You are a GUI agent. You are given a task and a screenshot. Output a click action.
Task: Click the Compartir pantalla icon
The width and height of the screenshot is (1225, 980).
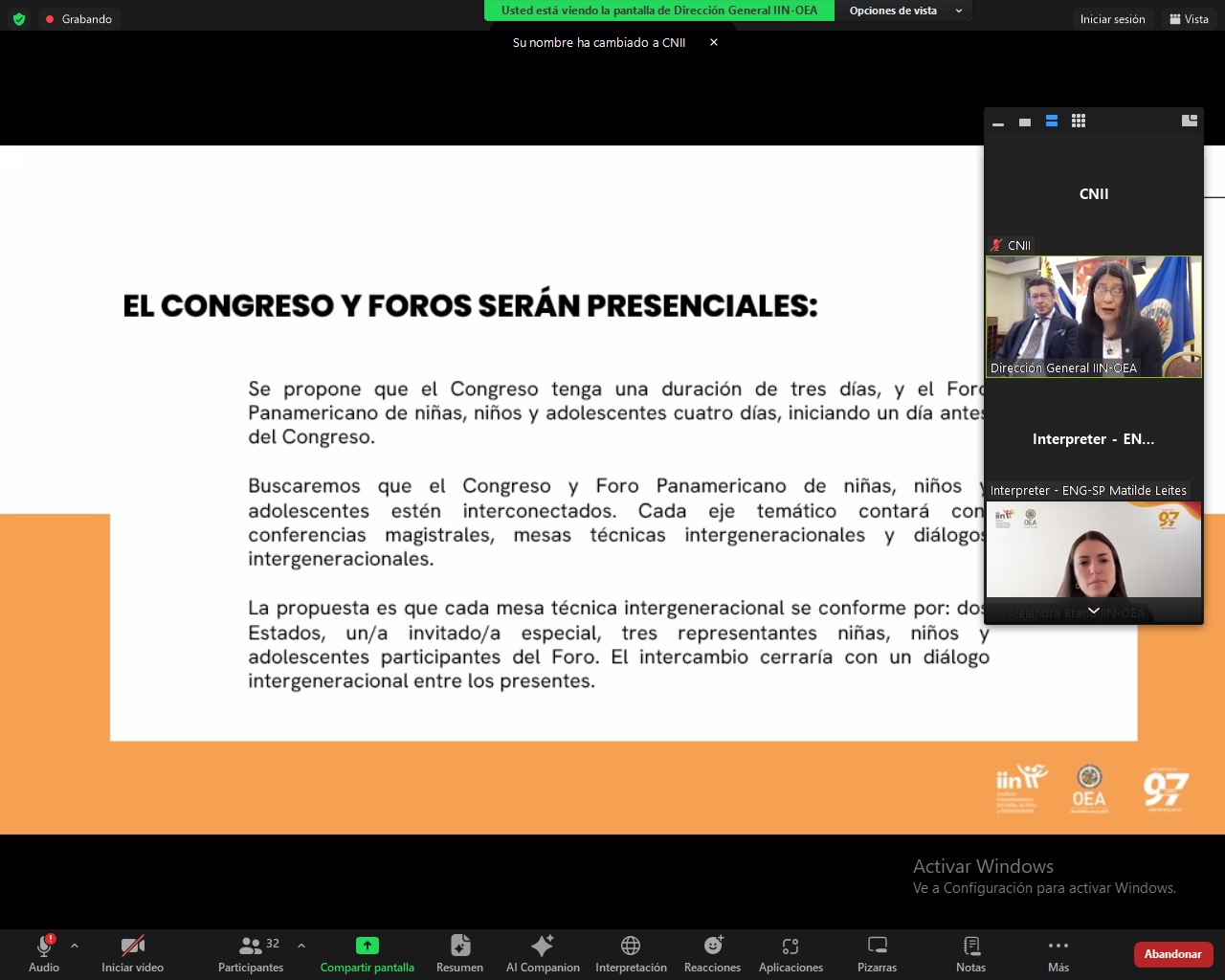pyautogui.click(x=367, y=946)
